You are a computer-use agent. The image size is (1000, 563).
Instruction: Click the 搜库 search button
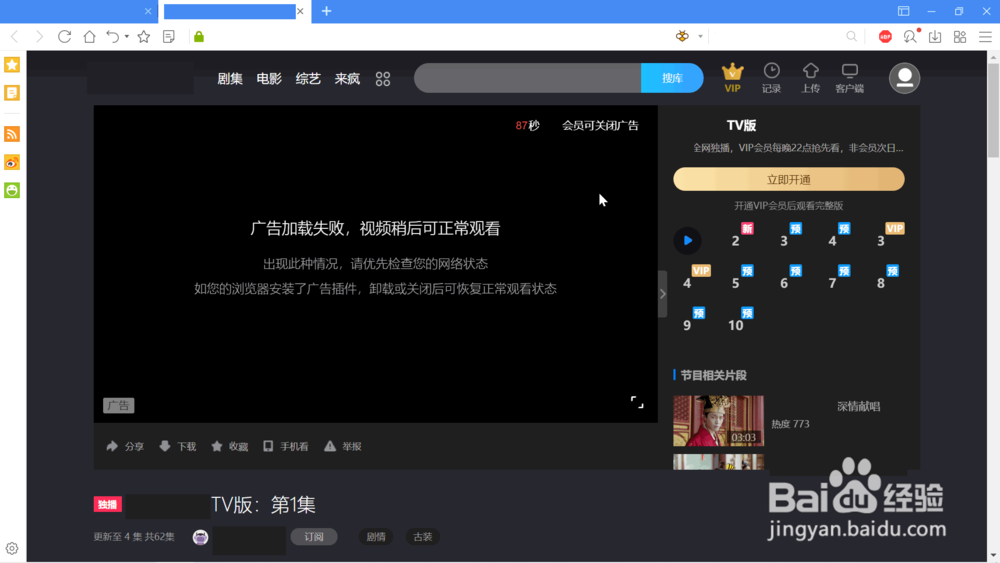pos(672,78)
